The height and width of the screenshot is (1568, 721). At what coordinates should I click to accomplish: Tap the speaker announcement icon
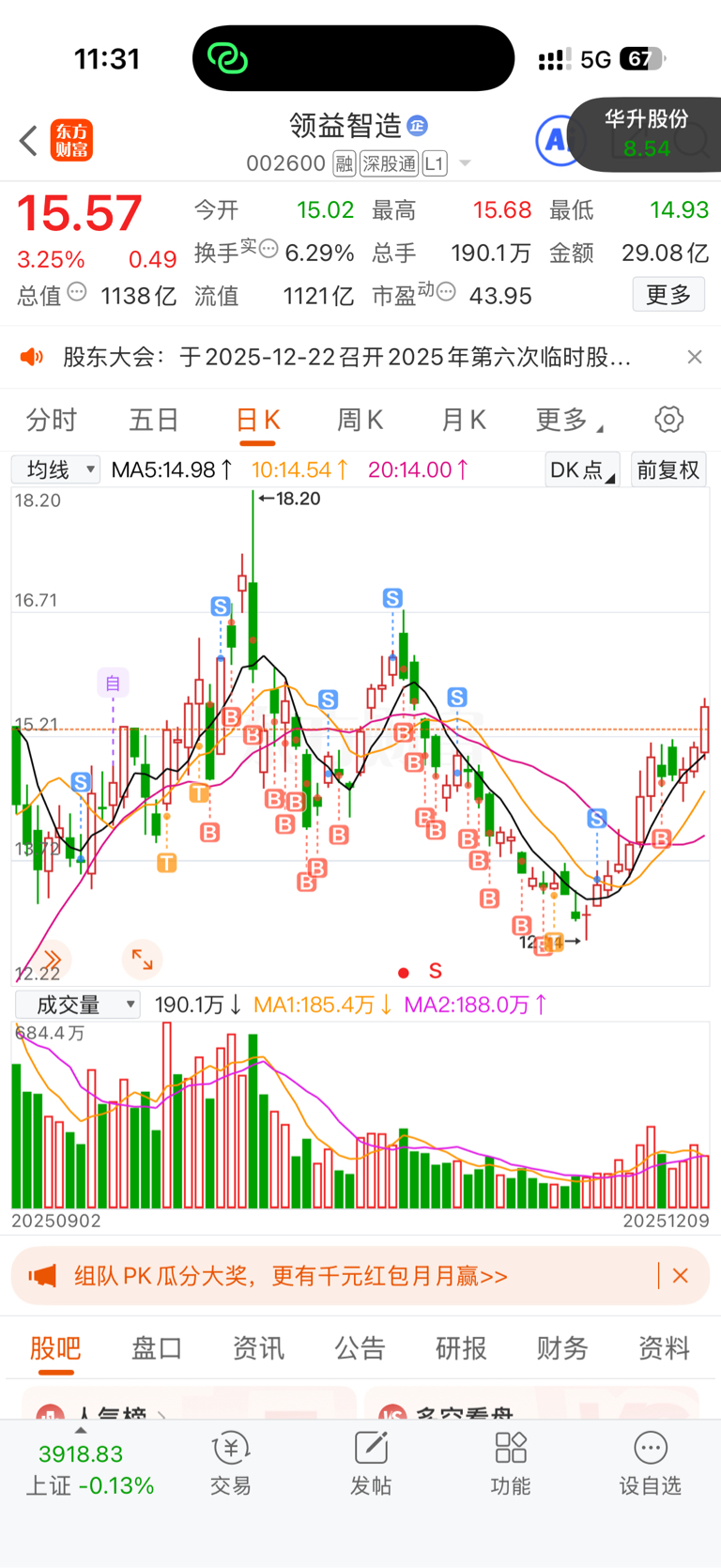pyautogui.click(x=32, y=357)
